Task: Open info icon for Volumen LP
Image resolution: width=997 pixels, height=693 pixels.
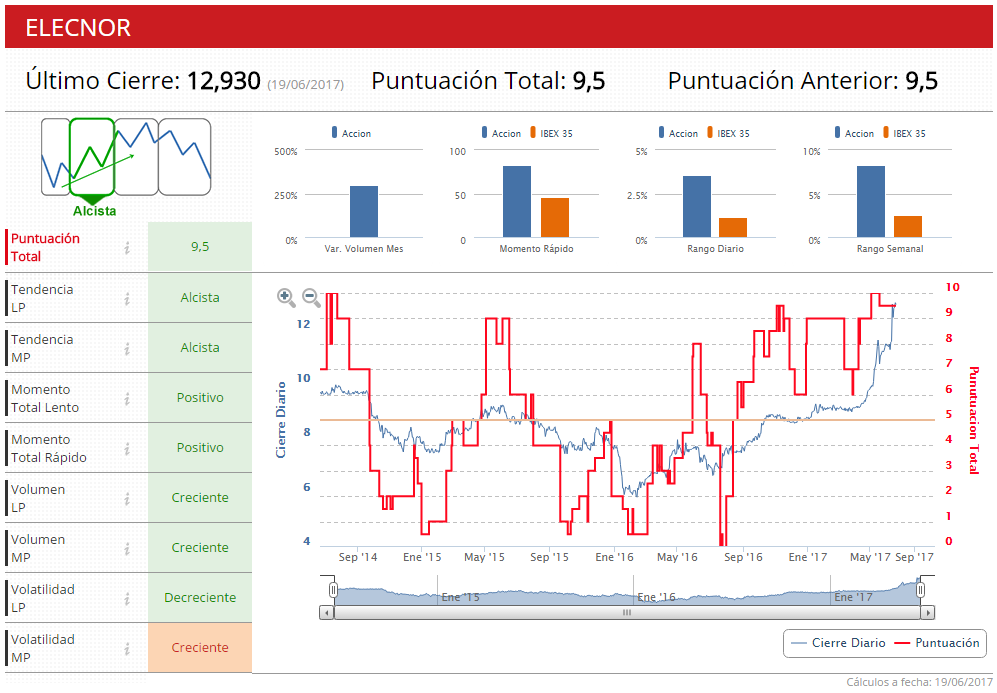Action: pyautogui.click(x=127, y=498)
